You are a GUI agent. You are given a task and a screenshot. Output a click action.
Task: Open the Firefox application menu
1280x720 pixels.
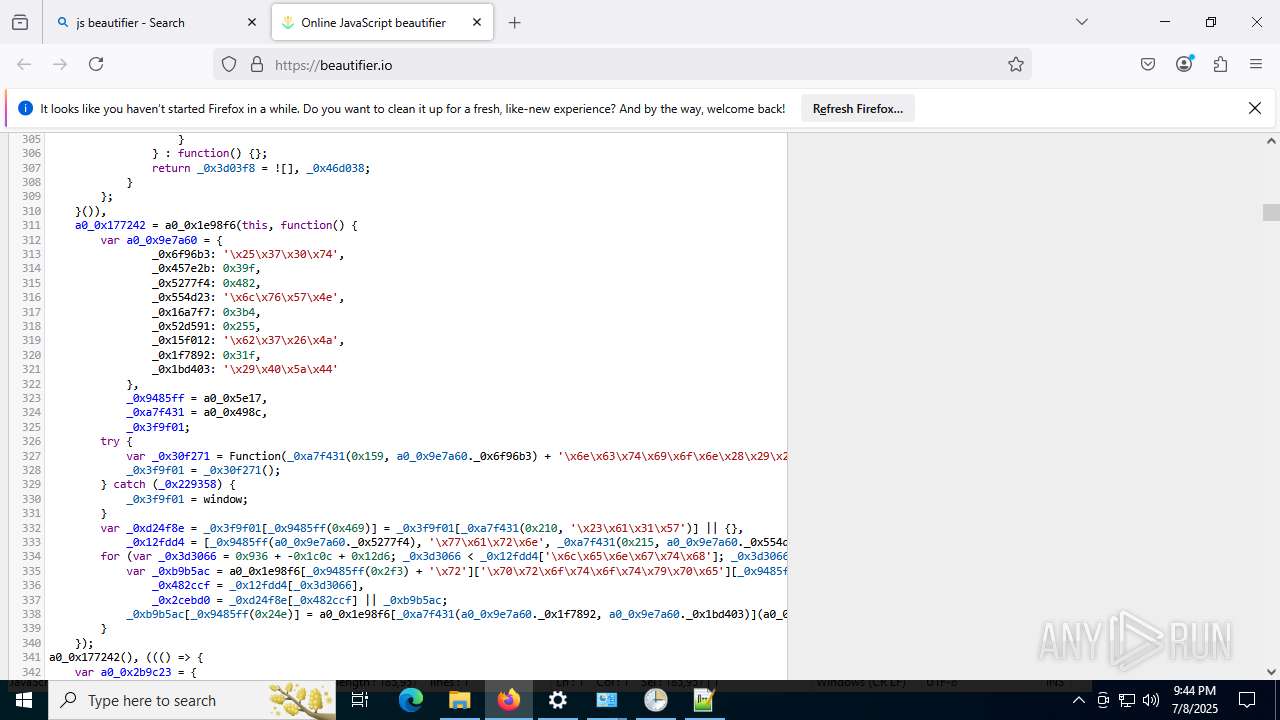click(x=1256, y=64)
